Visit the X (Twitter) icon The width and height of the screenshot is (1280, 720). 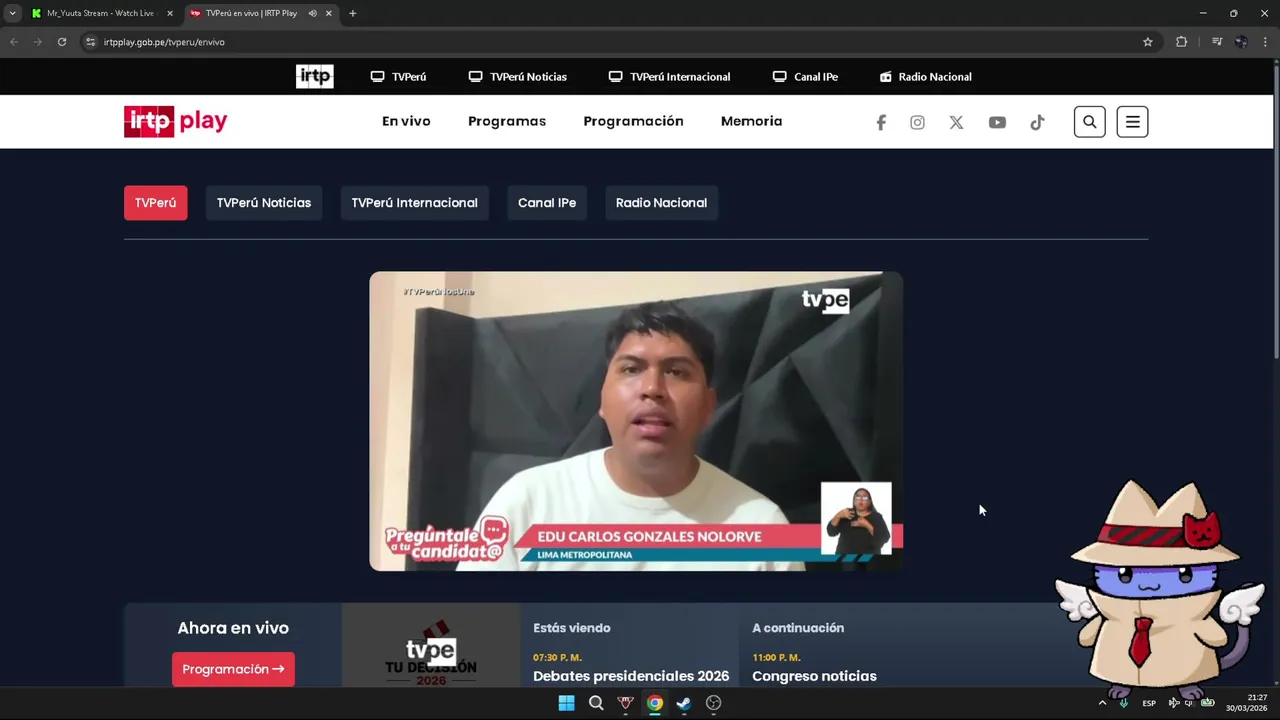(956, 122)
